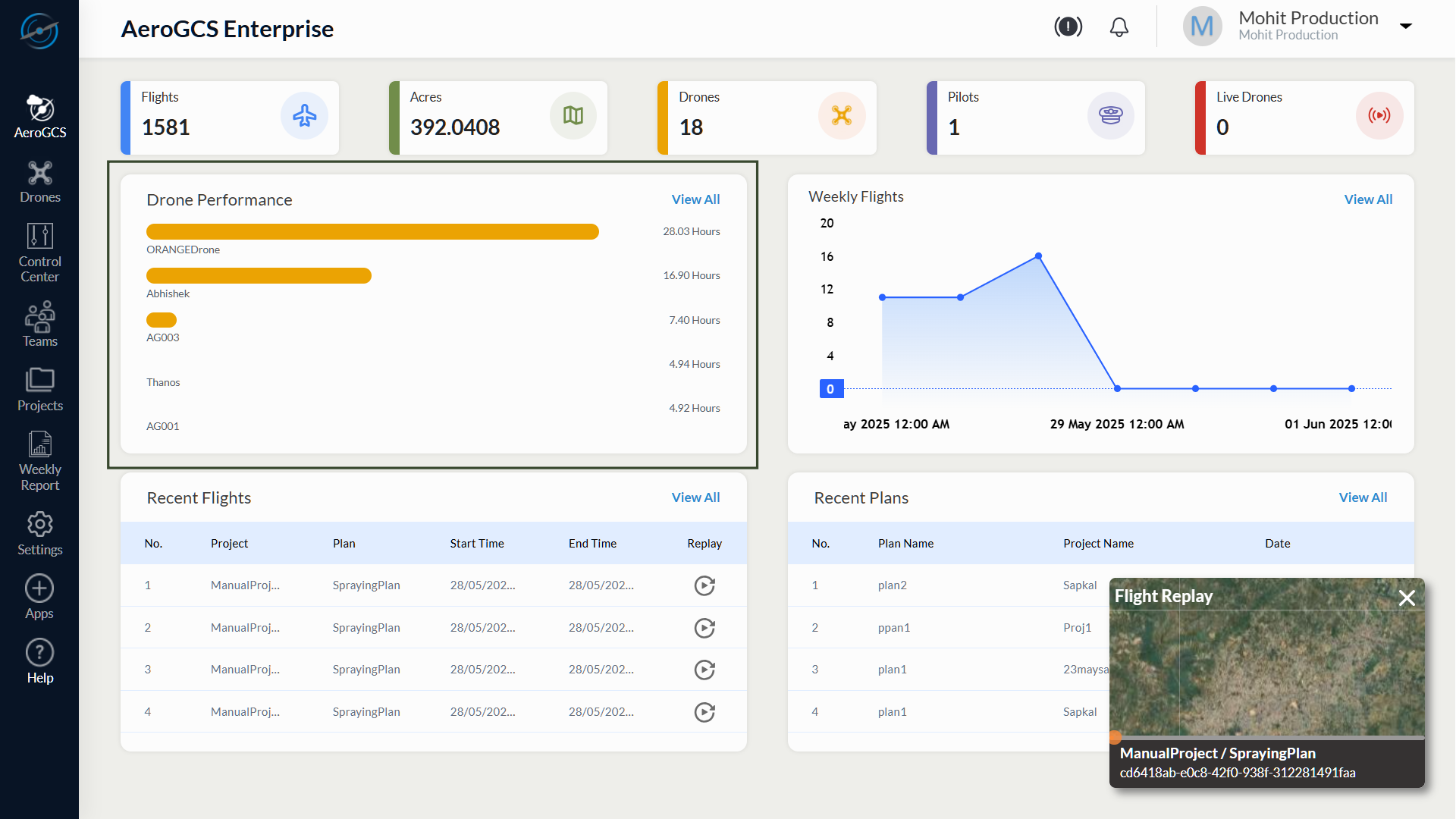Open the Apps sidebar item

[39, 598]
